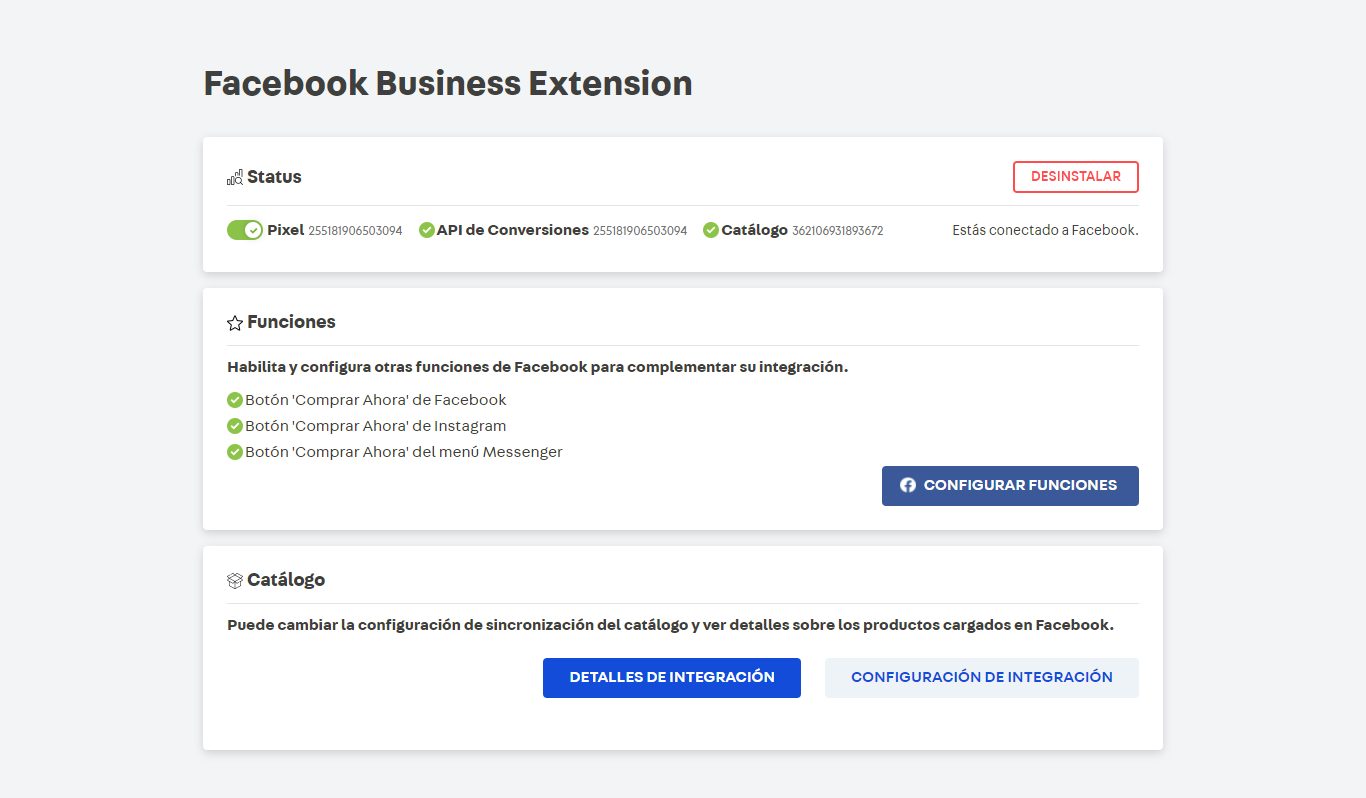
Task: Click check icon for Facebook 'Comprar Ahora' button
Action: [x=235, y=400]
